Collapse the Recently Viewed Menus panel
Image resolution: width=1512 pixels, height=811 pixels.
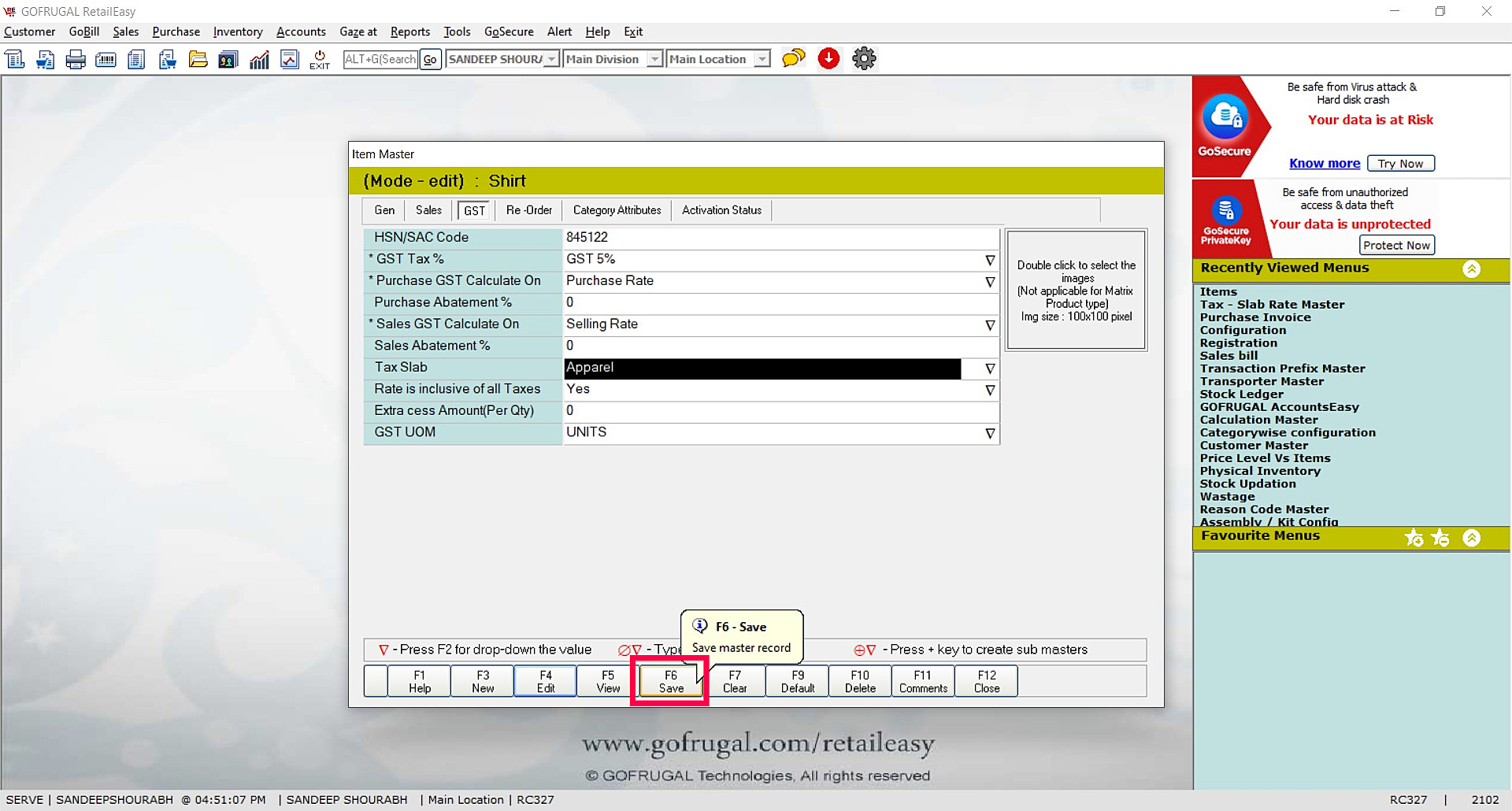point(1471,269)
